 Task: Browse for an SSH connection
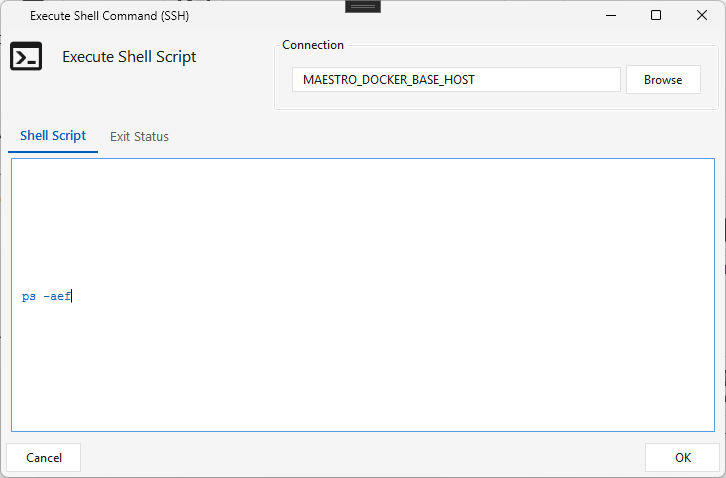[663, 80]
